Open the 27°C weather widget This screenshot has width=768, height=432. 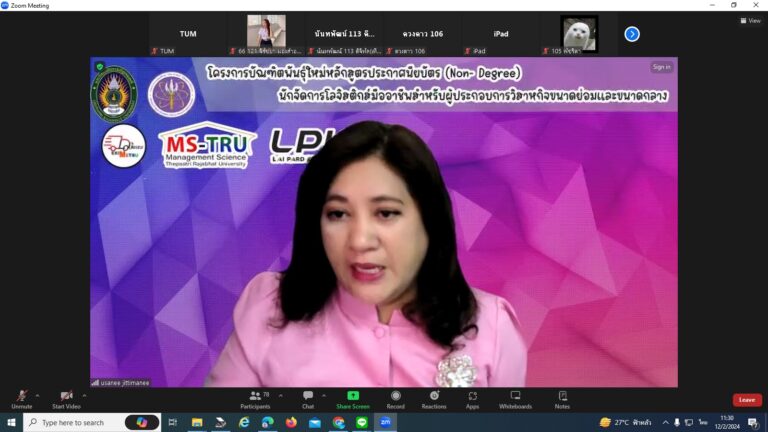[625, 422]
